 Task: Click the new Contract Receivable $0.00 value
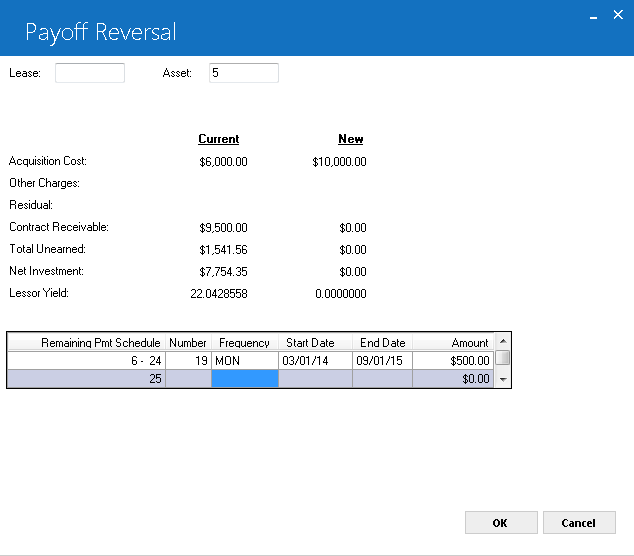click(x=353, y=228)
